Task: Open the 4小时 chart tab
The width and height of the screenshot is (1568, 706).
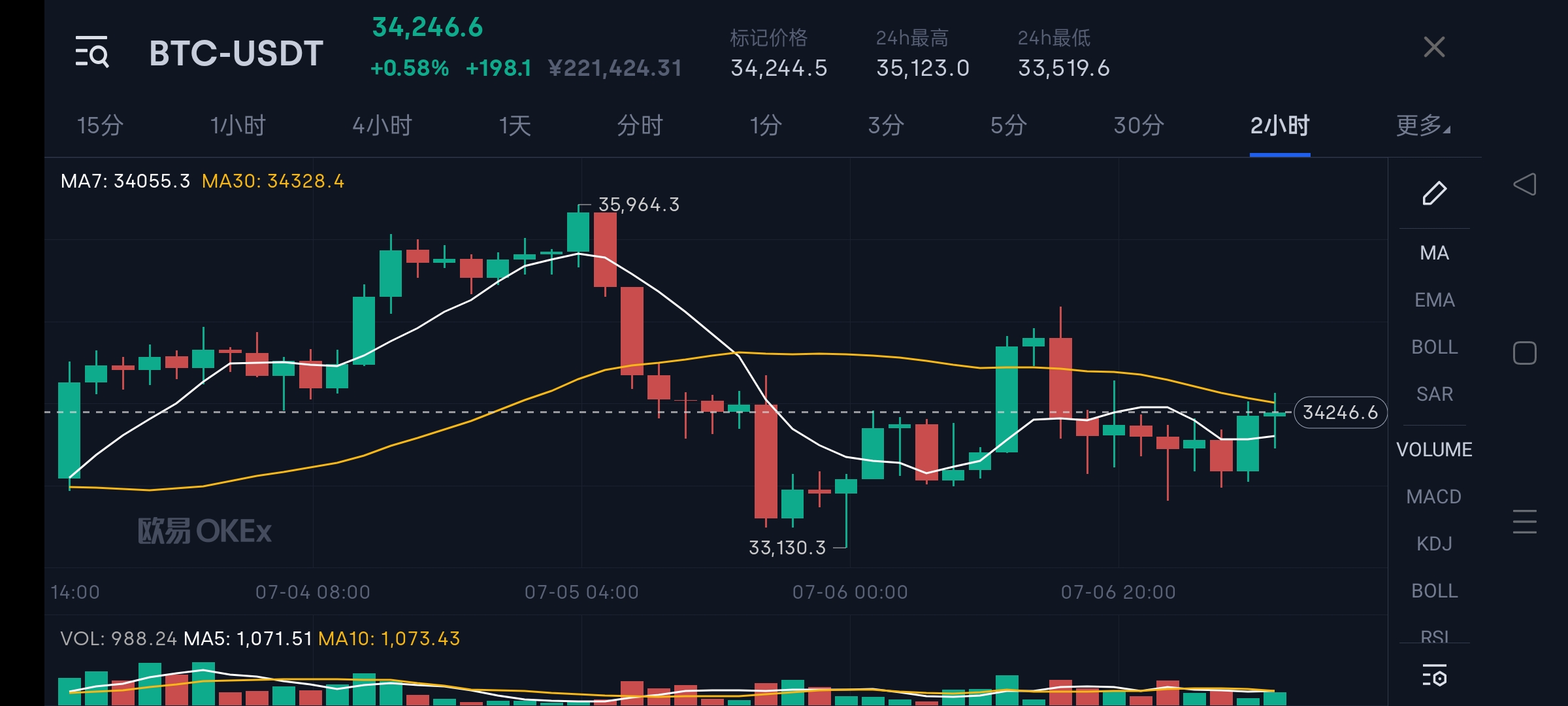Action: pyautogui.click(x=381, y=127)
